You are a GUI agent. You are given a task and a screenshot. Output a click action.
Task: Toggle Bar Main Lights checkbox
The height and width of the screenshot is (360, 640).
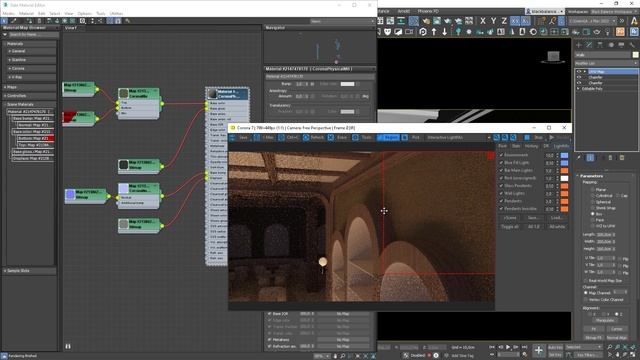pyautogui.click(x=501, y=171)
